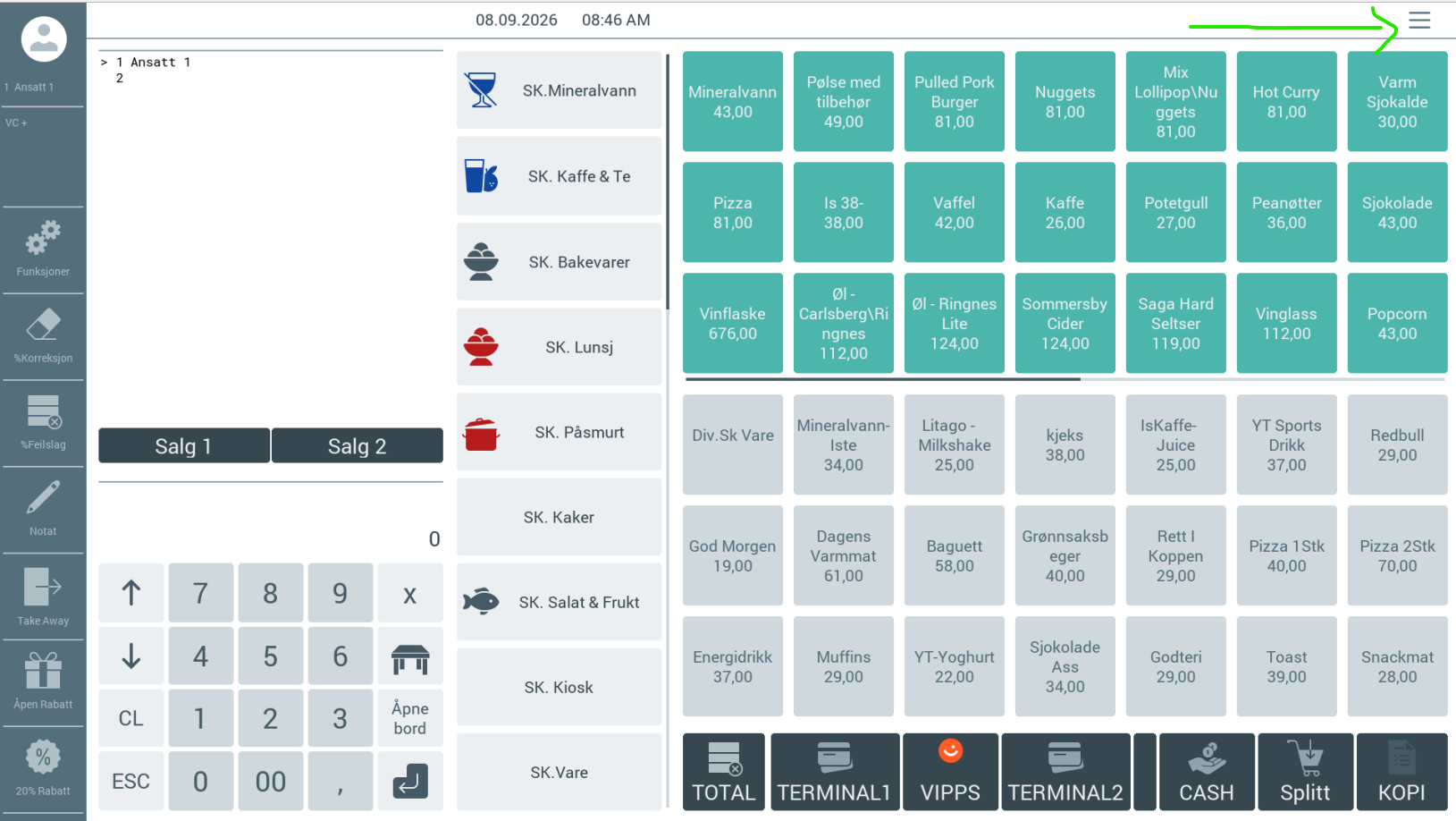Click the table icon on the keypad
Image resolution: width=1456 pixels, height=821 pixels.
click(410, 656)
